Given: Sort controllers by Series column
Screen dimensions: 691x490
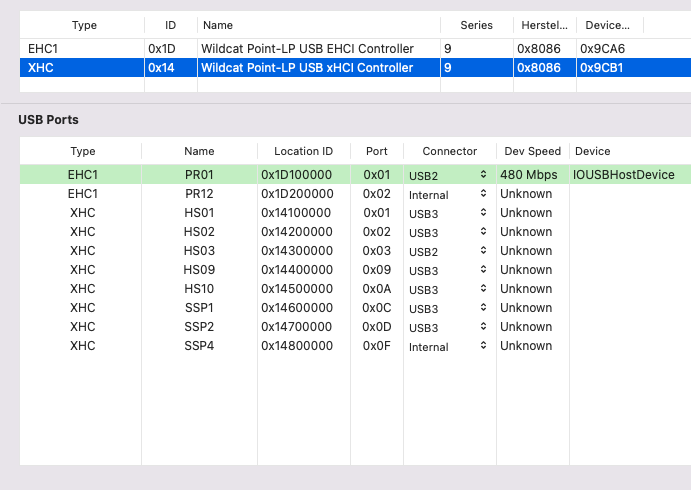Looking at the screenshot, I should point(476,24).
